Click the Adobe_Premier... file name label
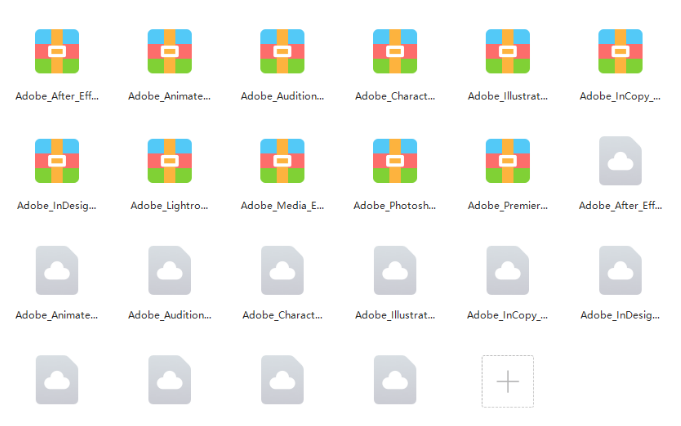The height and width of the screenshot is (426, 681). click(x=508, y=205)
